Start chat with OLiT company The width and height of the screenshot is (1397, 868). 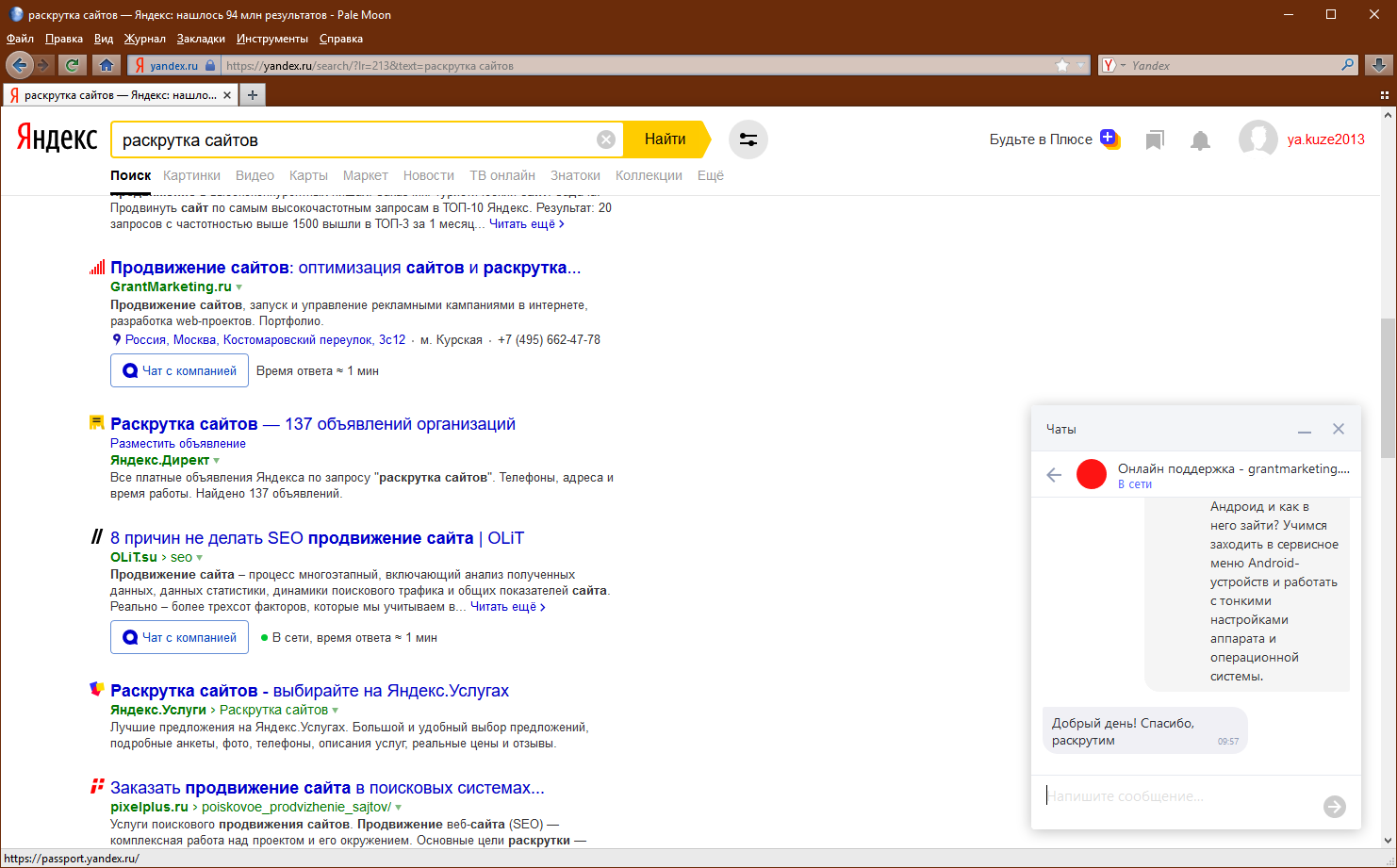180,637
